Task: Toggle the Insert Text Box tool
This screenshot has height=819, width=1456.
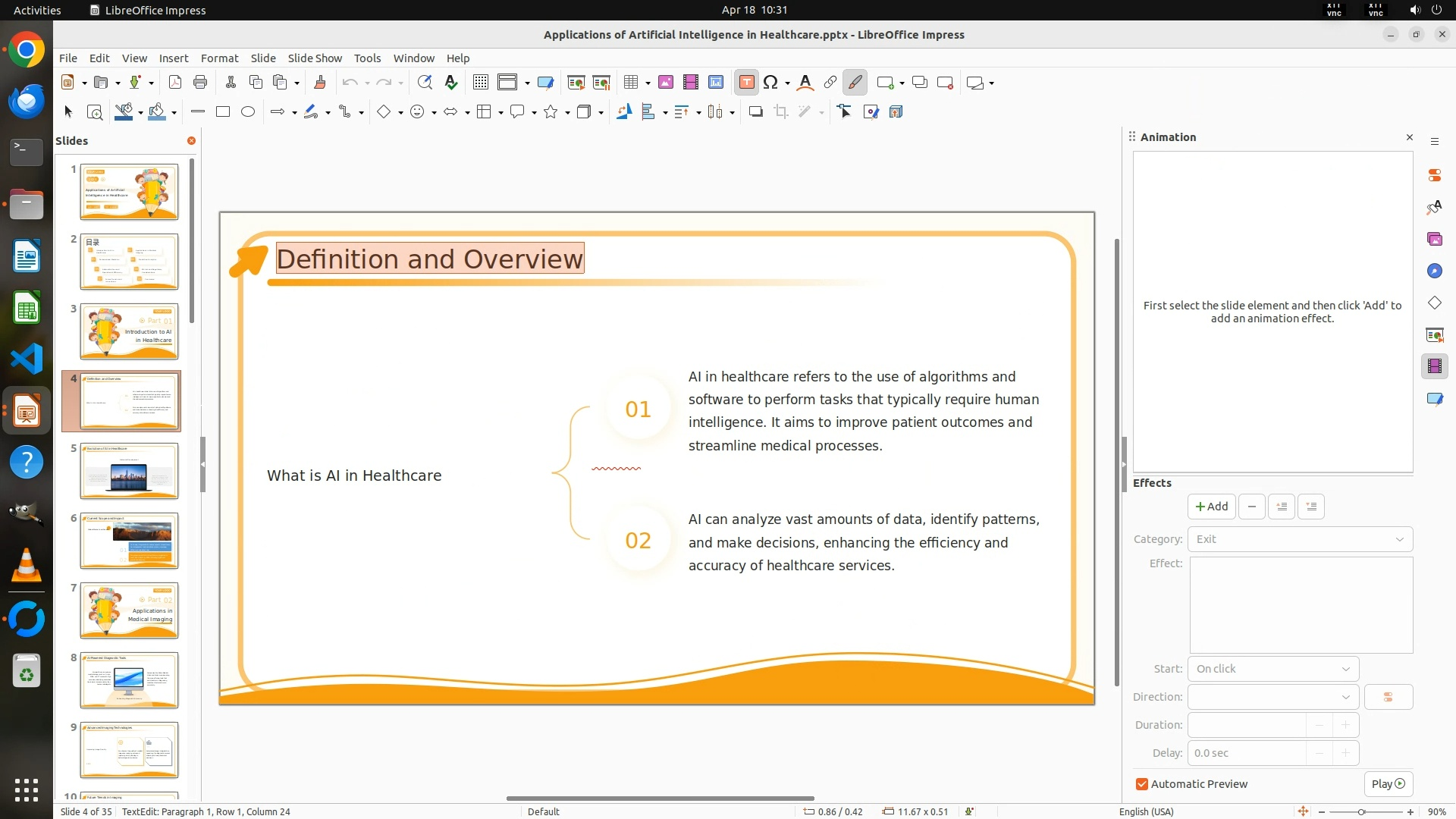Action: click(x=746, y=83)
